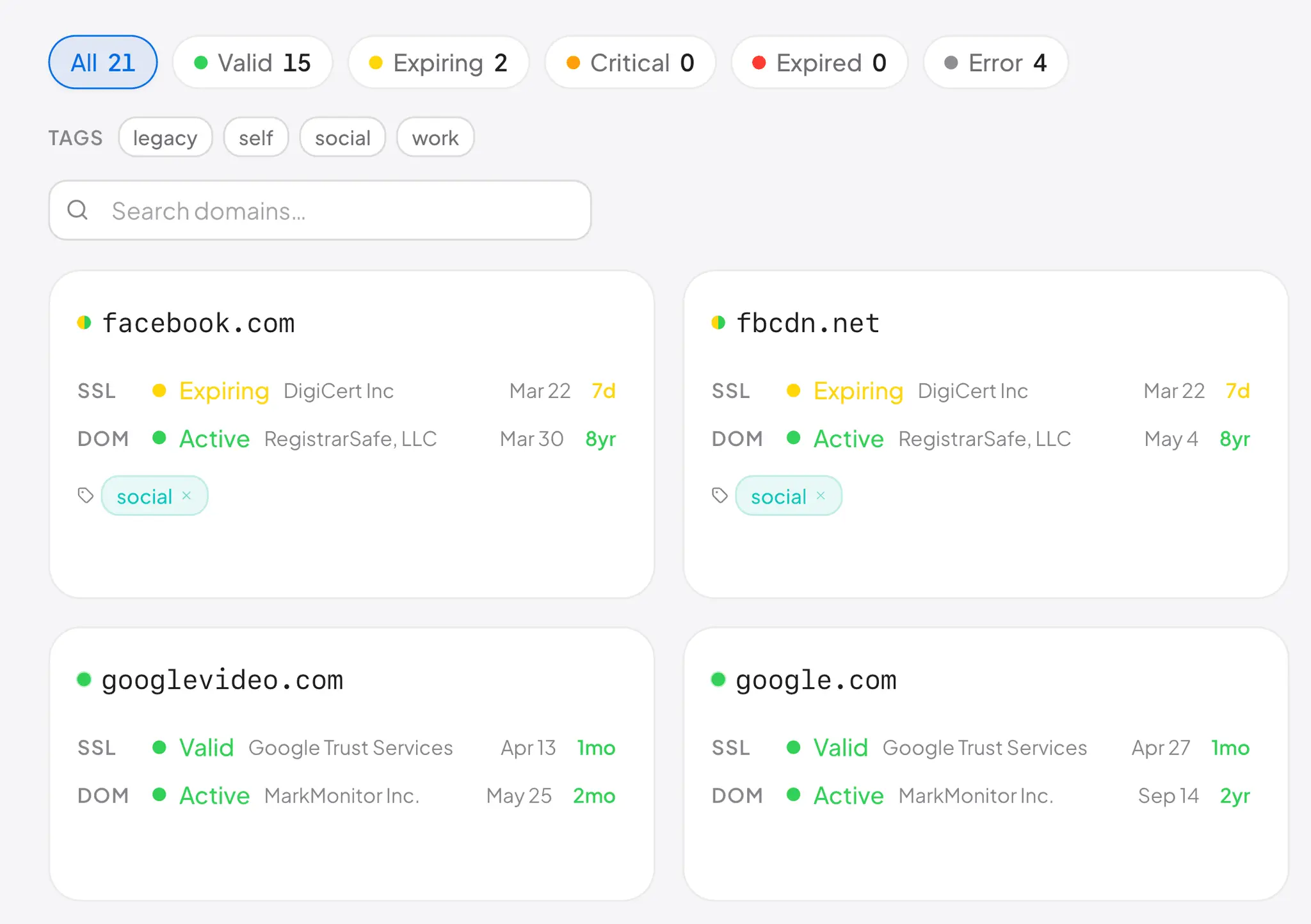Viewport: 1311px width, 924px height.
Task: Click the tag icon on fbcdn.net card
Action: click(x=720, y=495)
